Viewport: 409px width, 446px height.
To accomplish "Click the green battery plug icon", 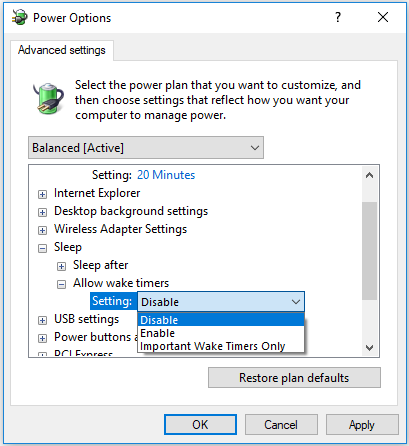I will 49,98.
